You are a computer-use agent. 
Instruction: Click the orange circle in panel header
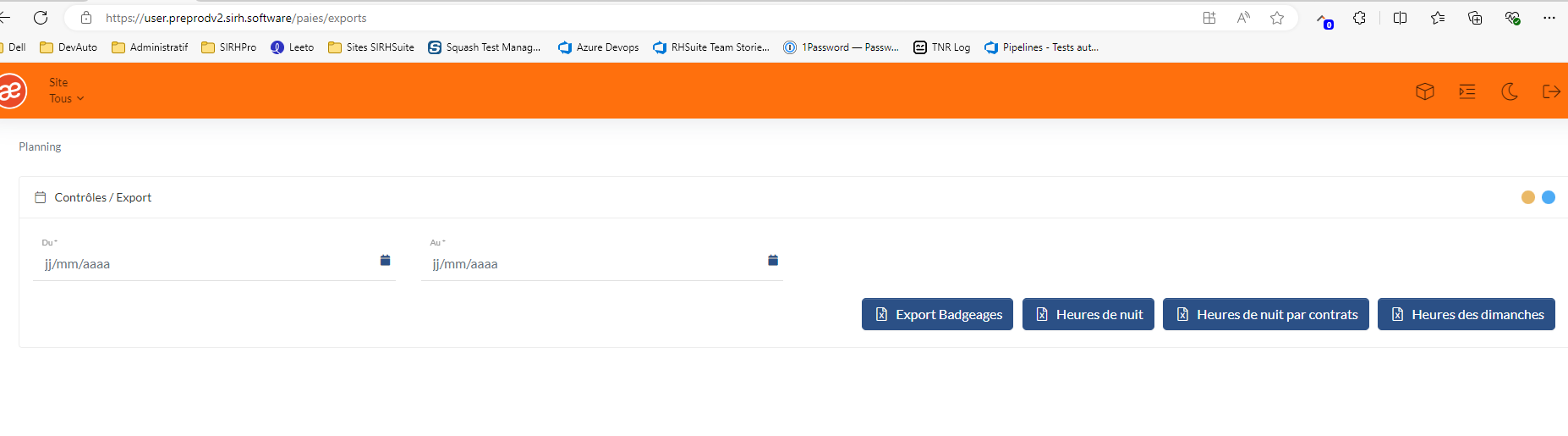coord(1528,197)
